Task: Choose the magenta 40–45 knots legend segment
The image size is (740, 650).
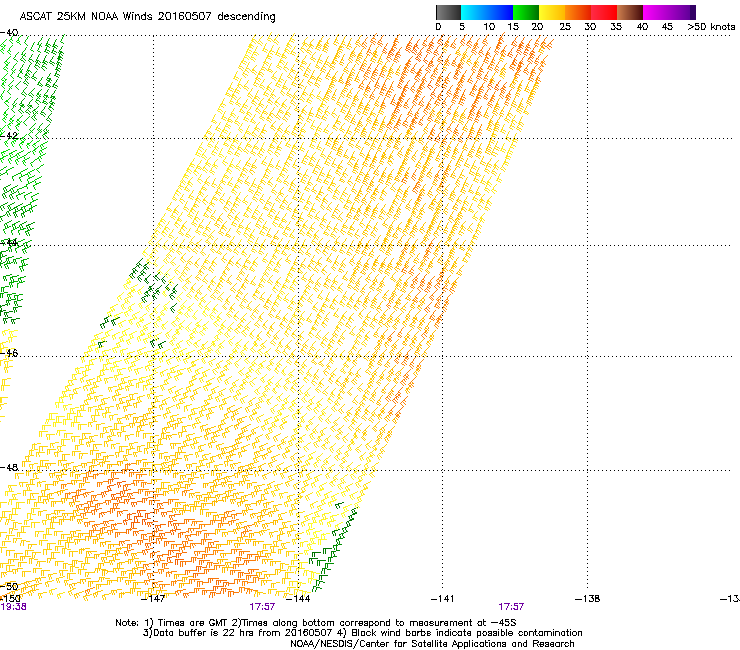Action: point(656,12)
